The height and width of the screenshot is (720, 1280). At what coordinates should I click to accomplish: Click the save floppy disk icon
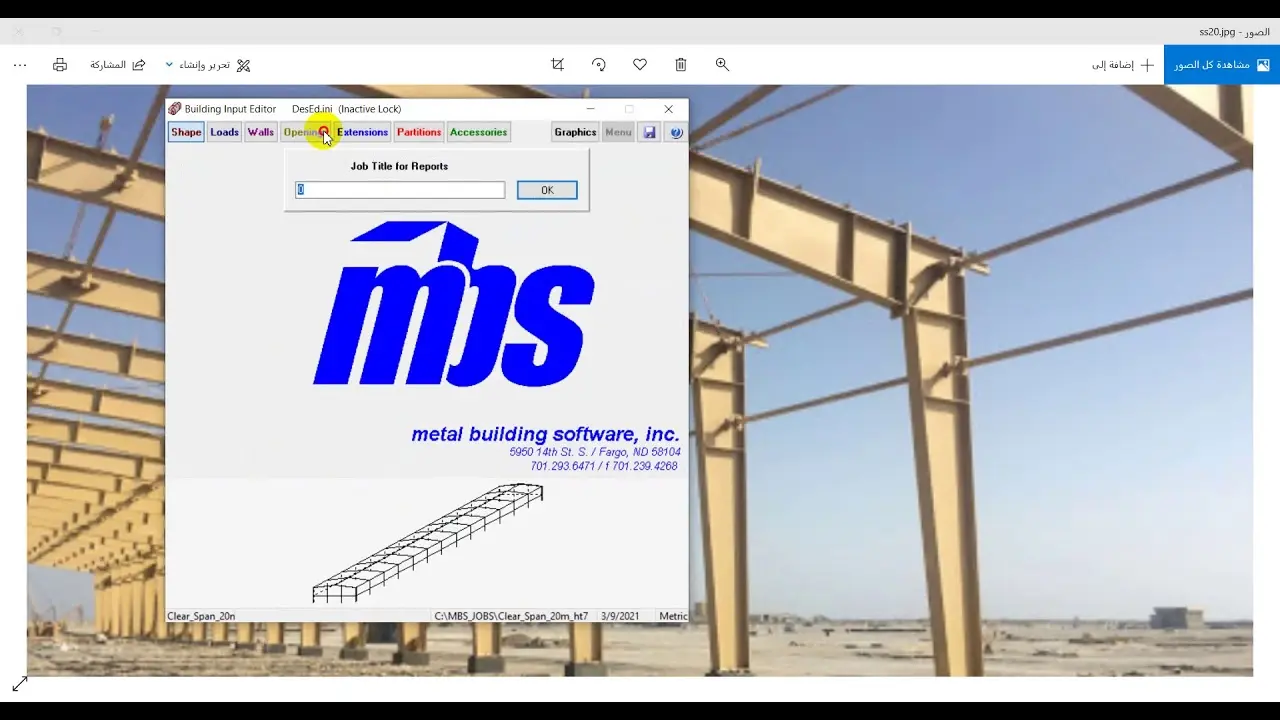650,132
